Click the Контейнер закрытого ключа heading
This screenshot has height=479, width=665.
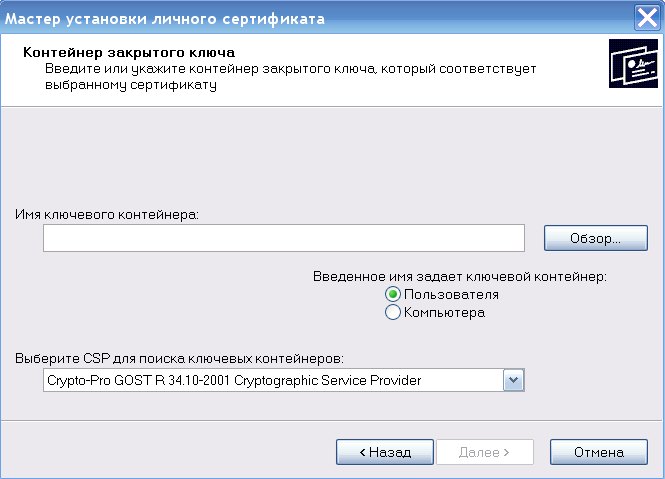click(x=129, y=53)
